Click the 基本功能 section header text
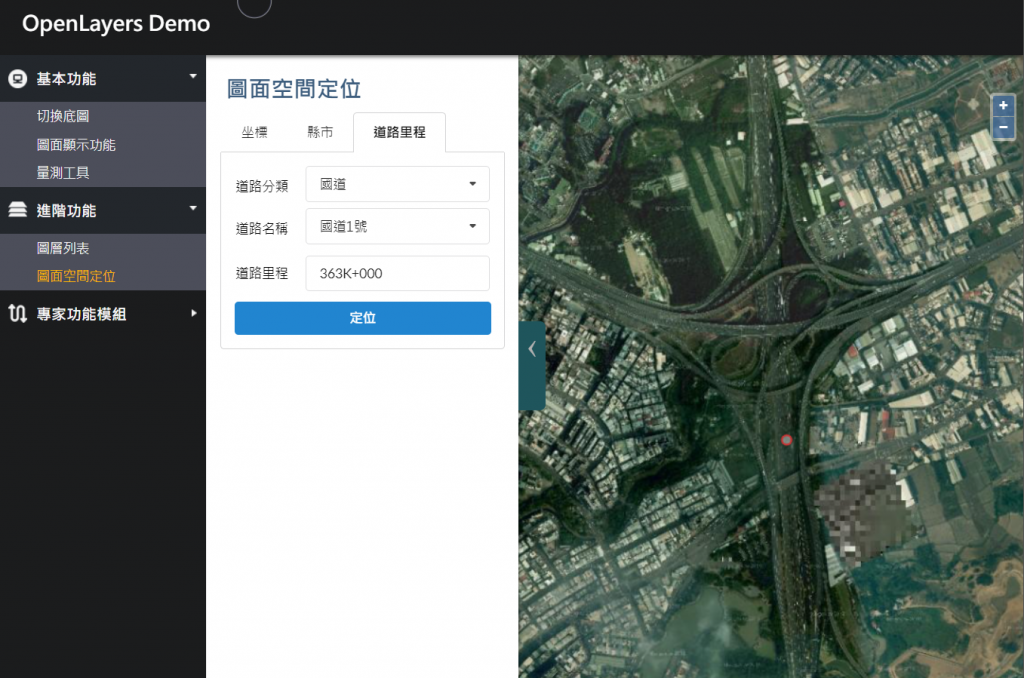The image size is (1024, 678). [x=66, y=79]
